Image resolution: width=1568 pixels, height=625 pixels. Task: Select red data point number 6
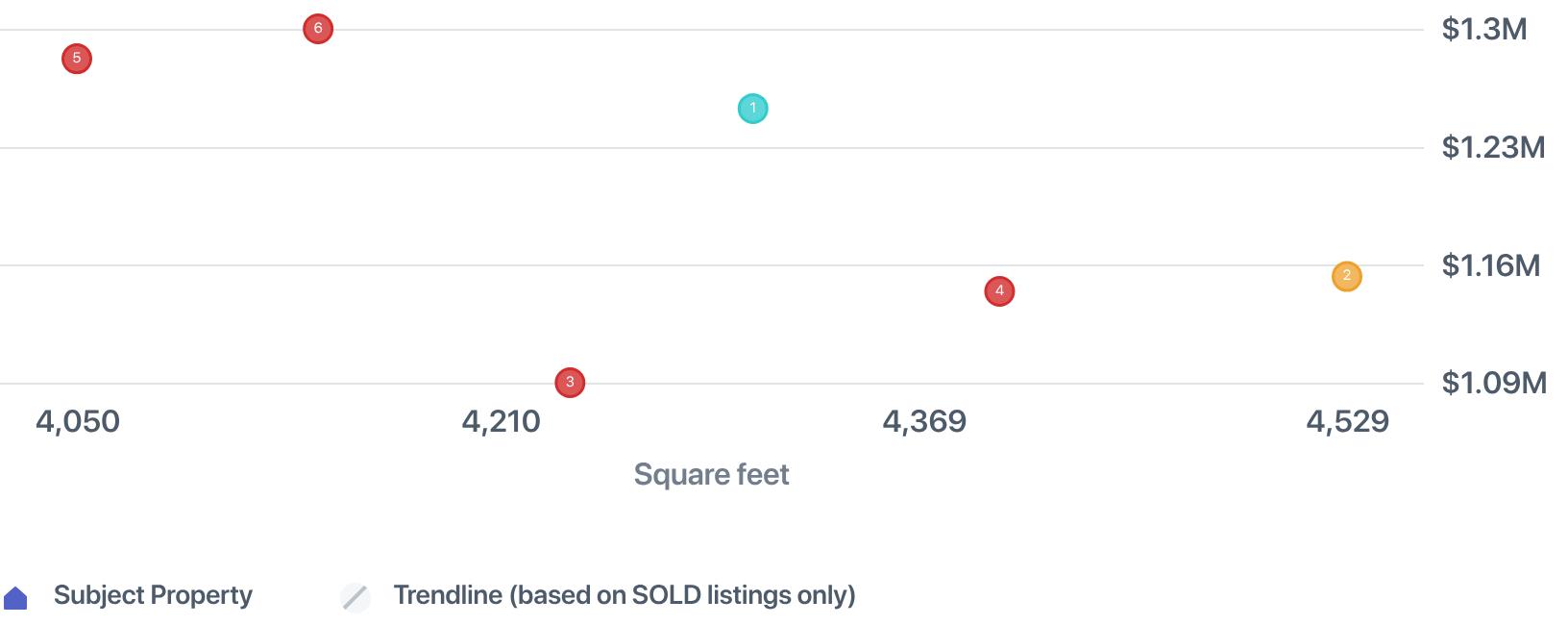pos(318,29)
